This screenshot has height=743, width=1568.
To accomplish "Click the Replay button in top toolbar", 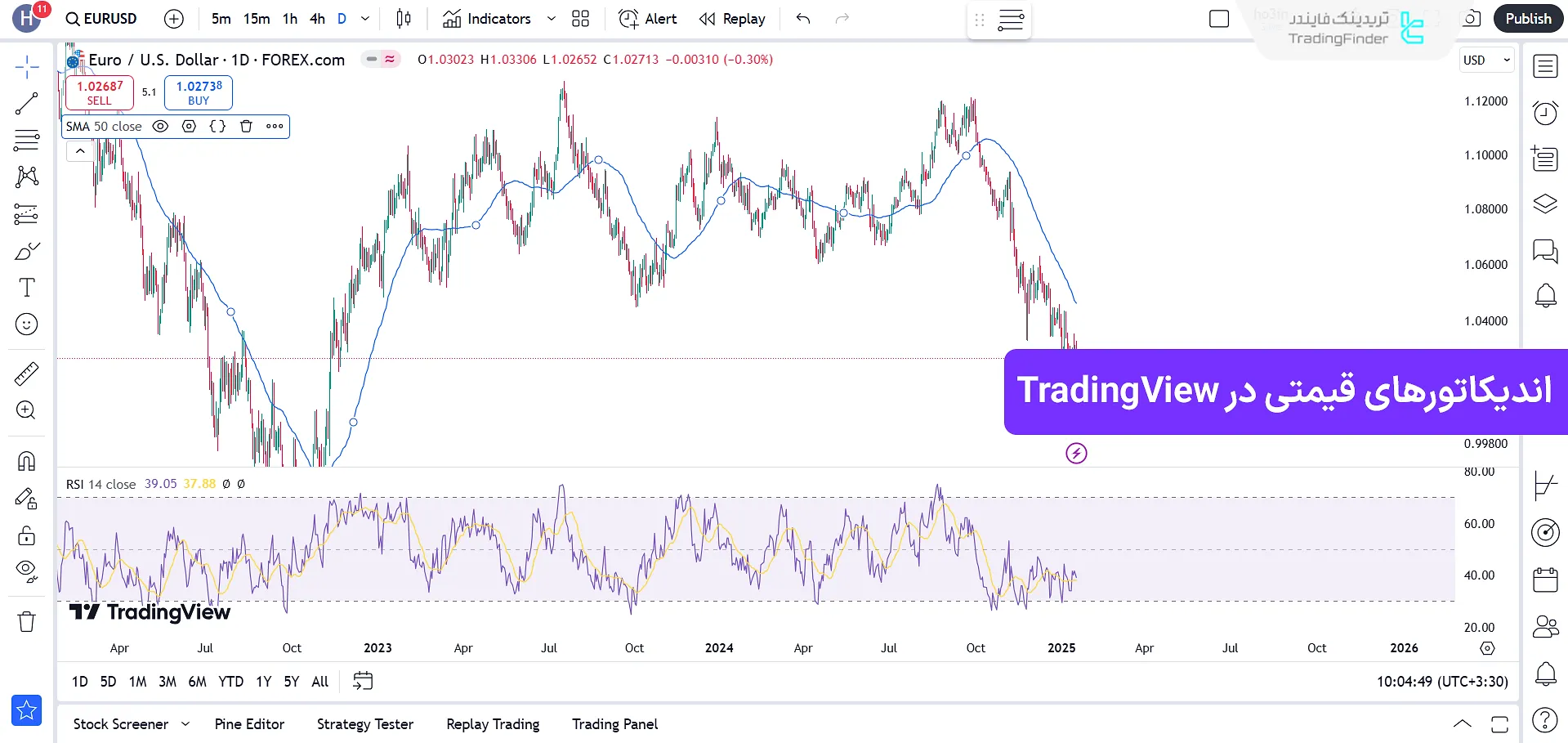I will (x=732, y=19).
